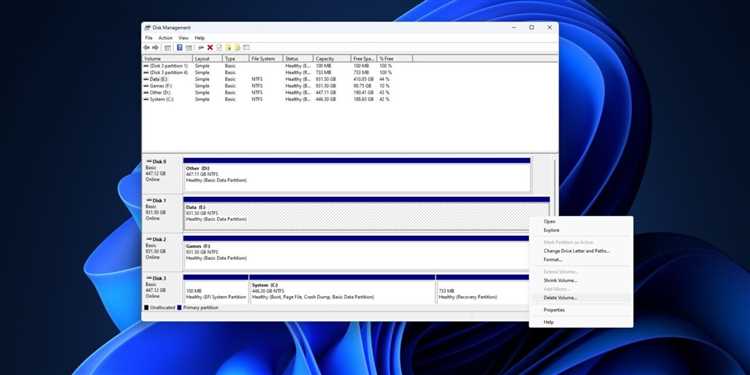The image size is (750, 375).
Task: Click the red X delete toolbar icon
Action: (210, 47)
